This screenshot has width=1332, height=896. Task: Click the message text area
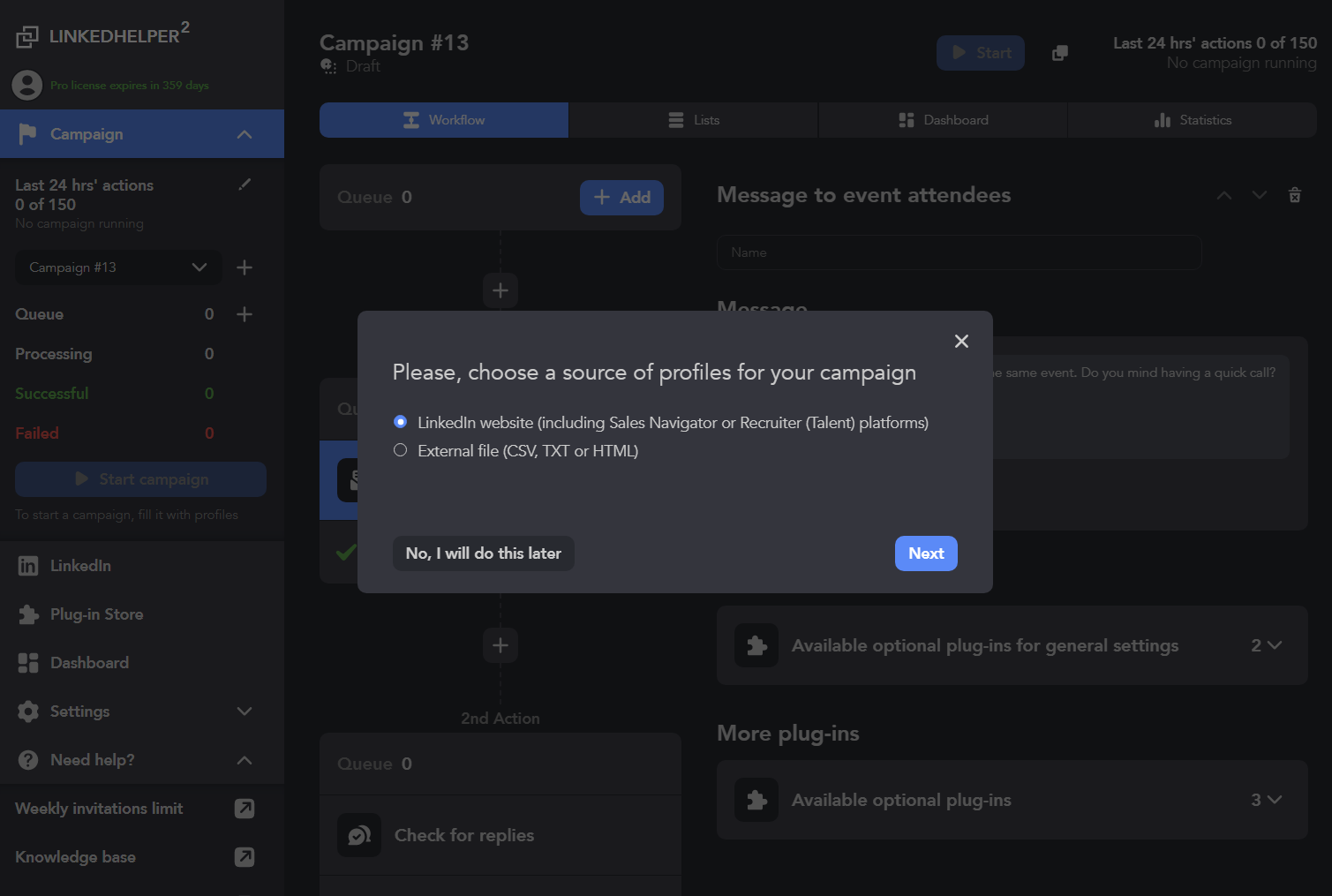point(1141,407)
